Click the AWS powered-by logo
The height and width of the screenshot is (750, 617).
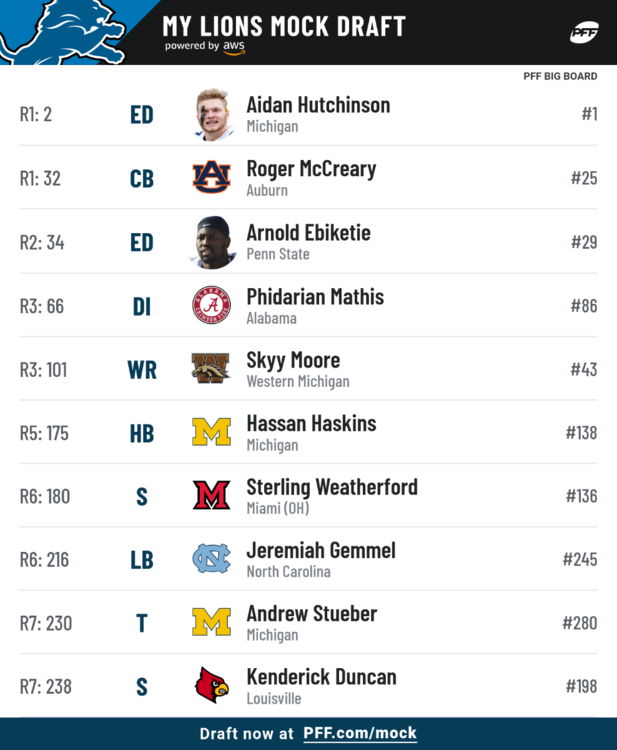(x=235, y=47)
